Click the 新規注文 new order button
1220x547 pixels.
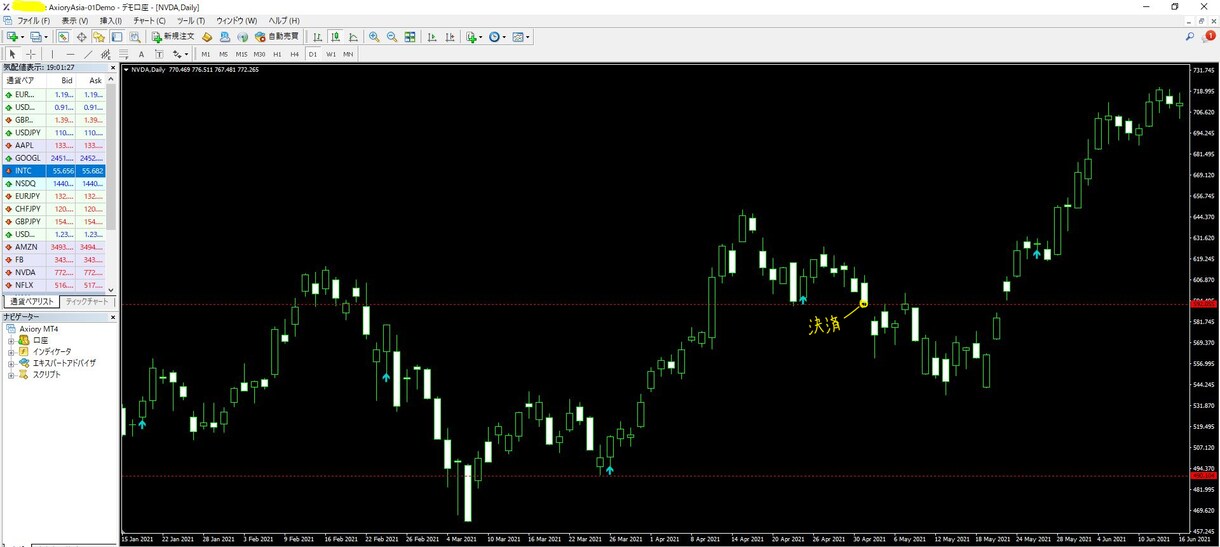click(x=173, y=37)
